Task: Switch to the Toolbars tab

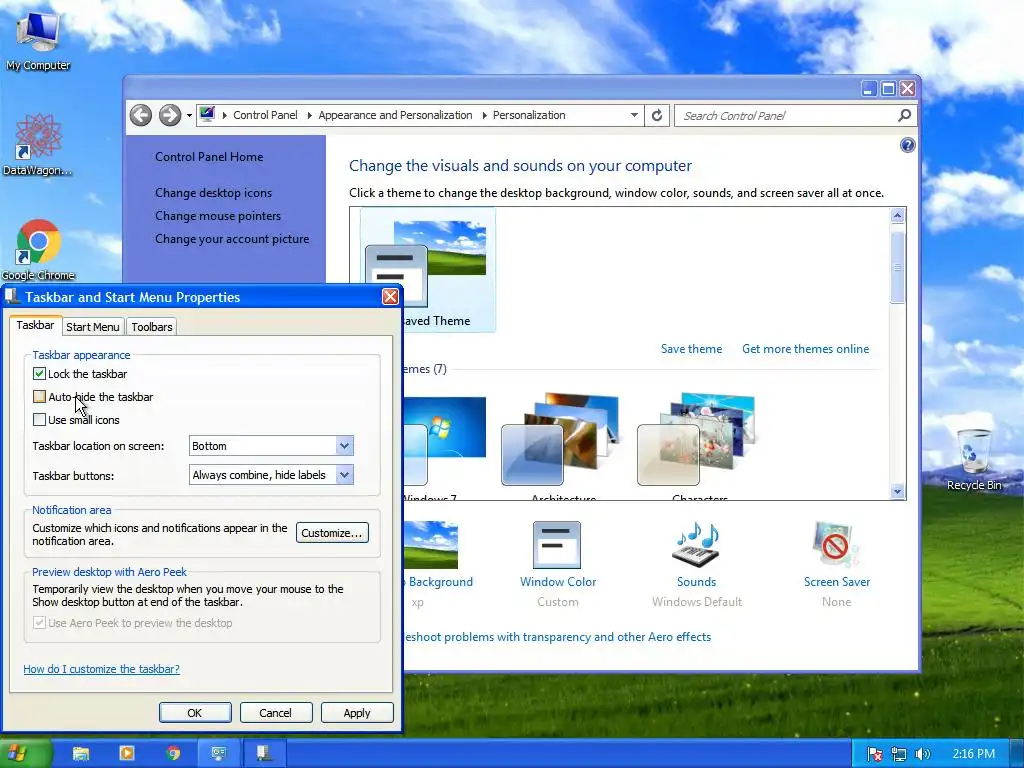Action: pyautogui.click(x=152, y=327)
